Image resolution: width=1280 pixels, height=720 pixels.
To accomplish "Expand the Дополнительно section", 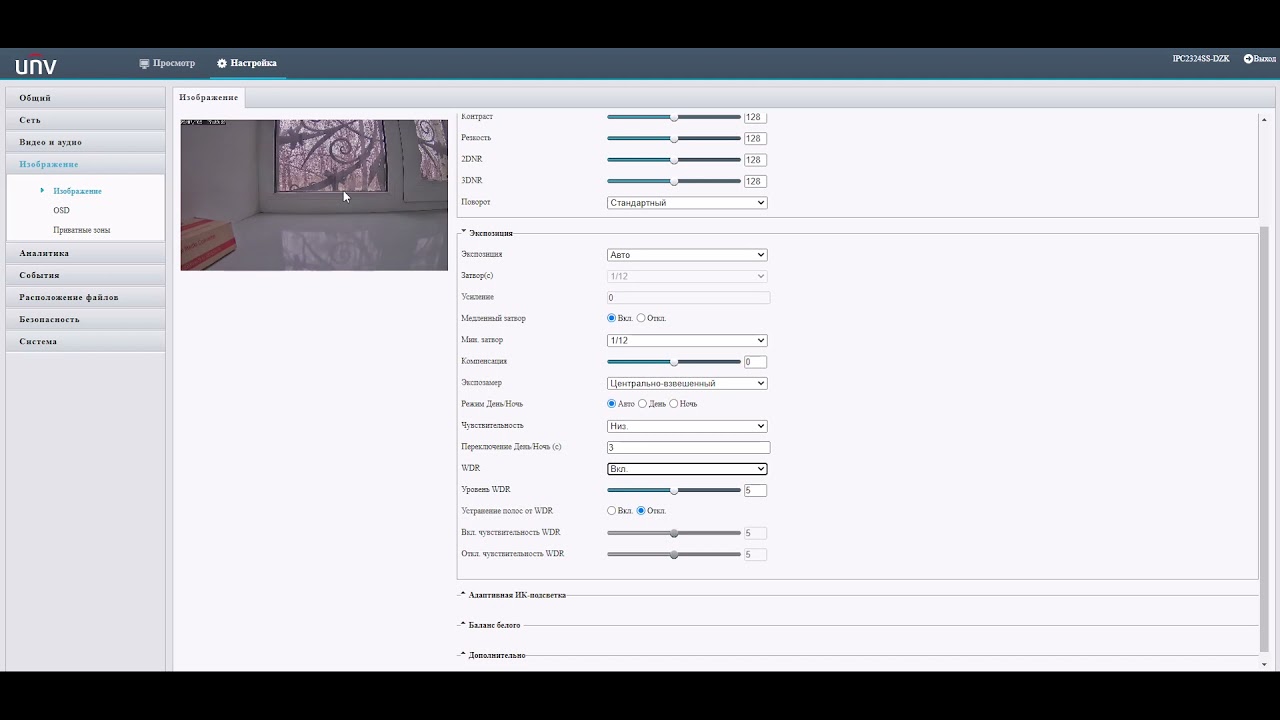I will point(493,655).
